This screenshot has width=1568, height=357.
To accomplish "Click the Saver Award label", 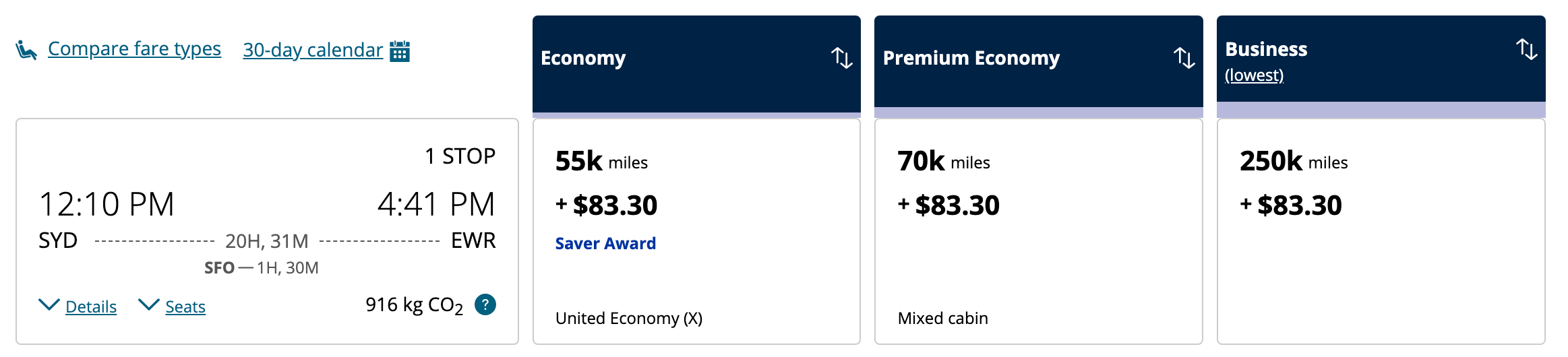I will (x=605, y=243).
